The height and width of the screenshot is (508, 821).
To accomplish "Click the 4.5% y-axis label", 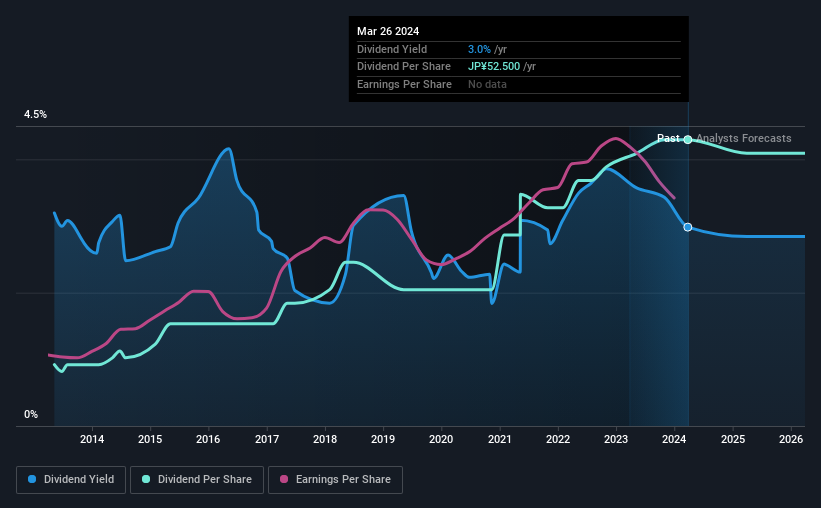I will coord(35,115).
